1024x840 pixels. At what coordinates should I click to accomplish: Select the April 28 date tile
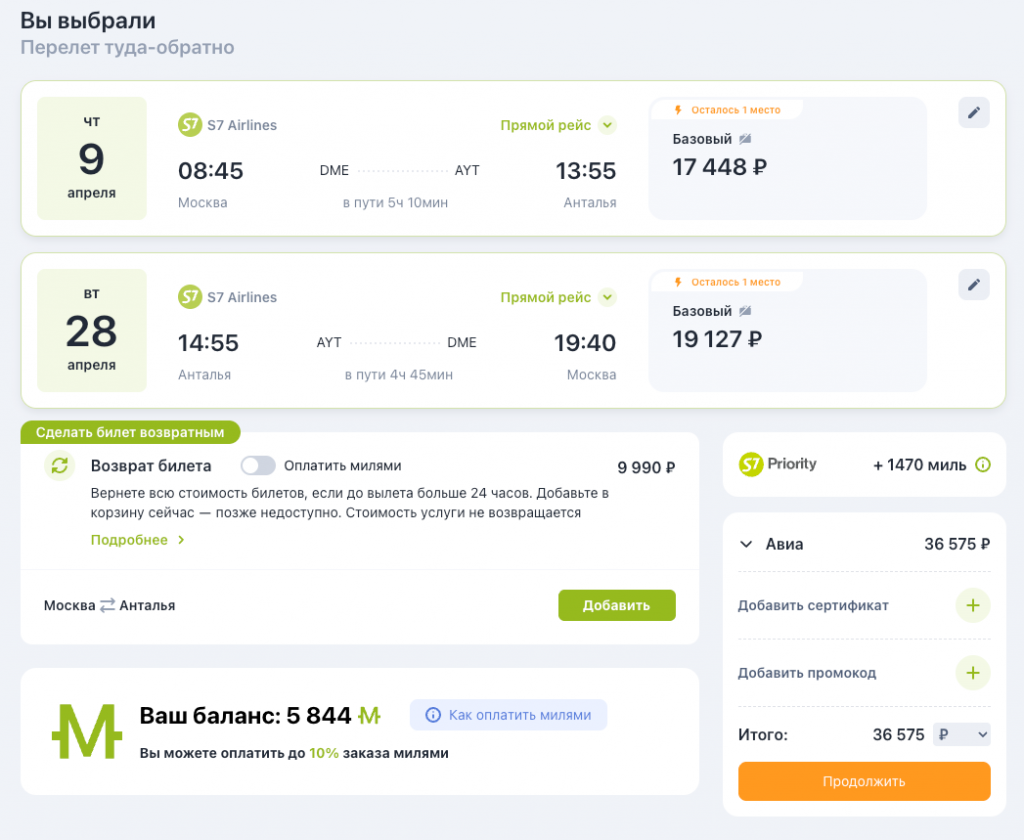pyautogui.click(x=92, y=331)
